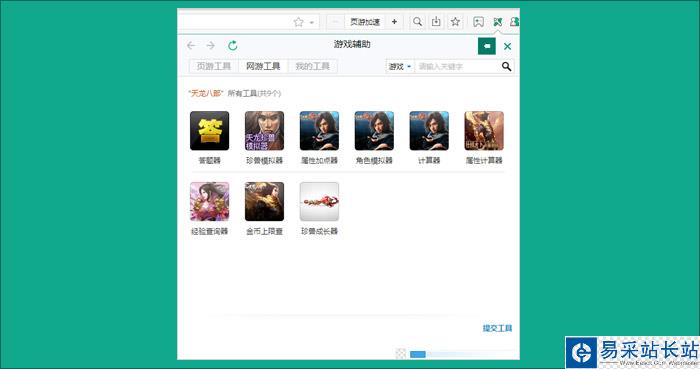The width and height of the screenshot is (700, 369).
Task: Open the 经验查询器 tool
Action: pos(209,202)
